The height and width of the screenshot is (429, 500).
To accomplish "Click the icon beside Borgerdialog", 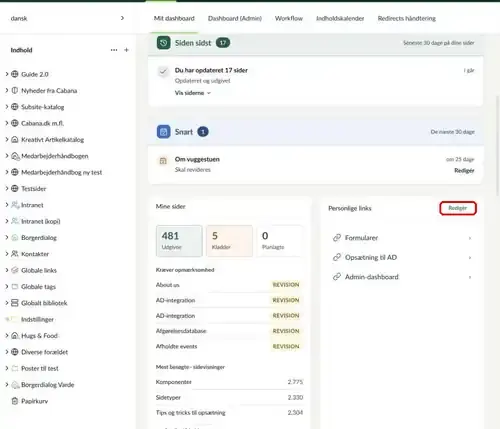I will click(15, 237).
